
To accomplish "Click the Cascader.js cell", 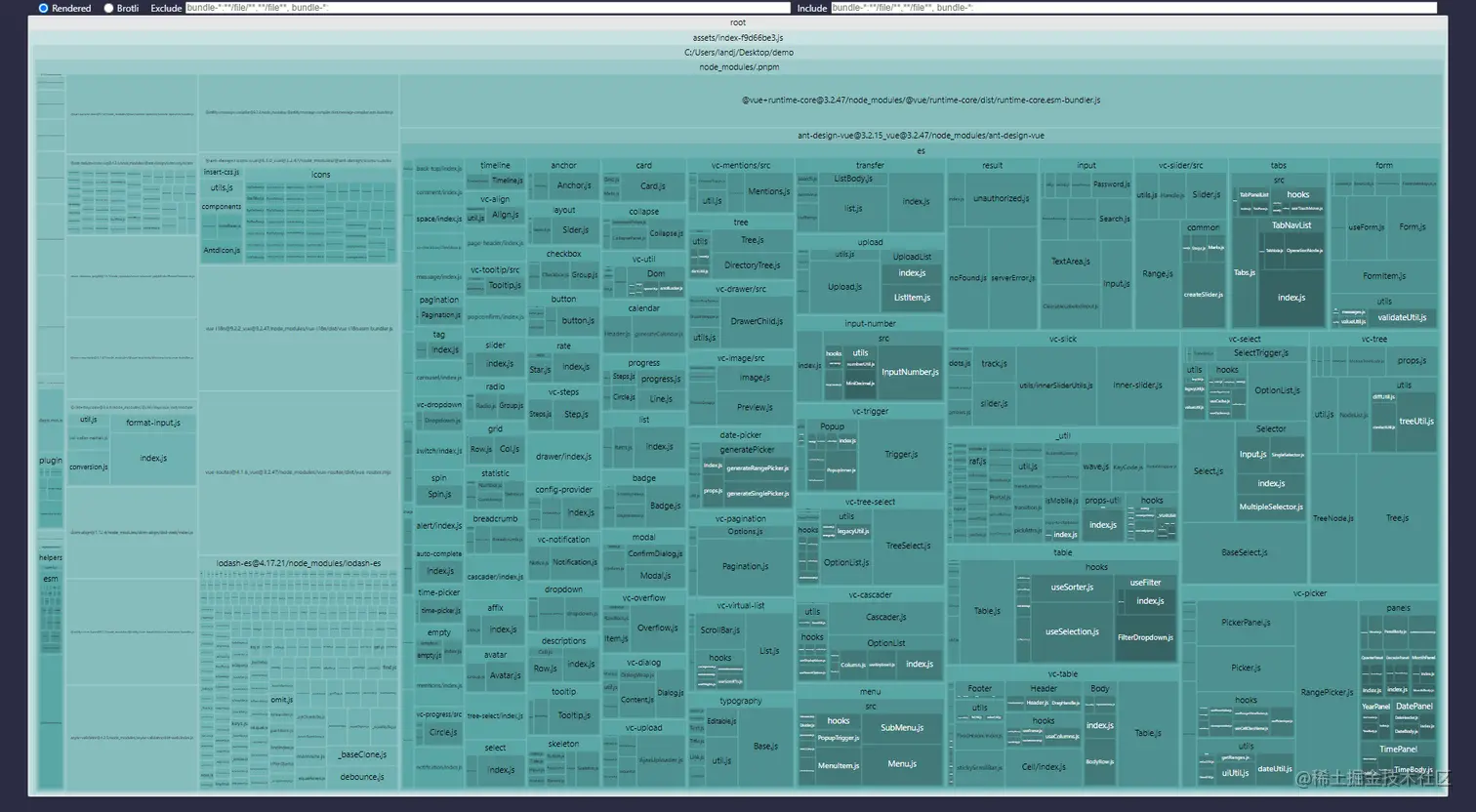I will (886, 618).
